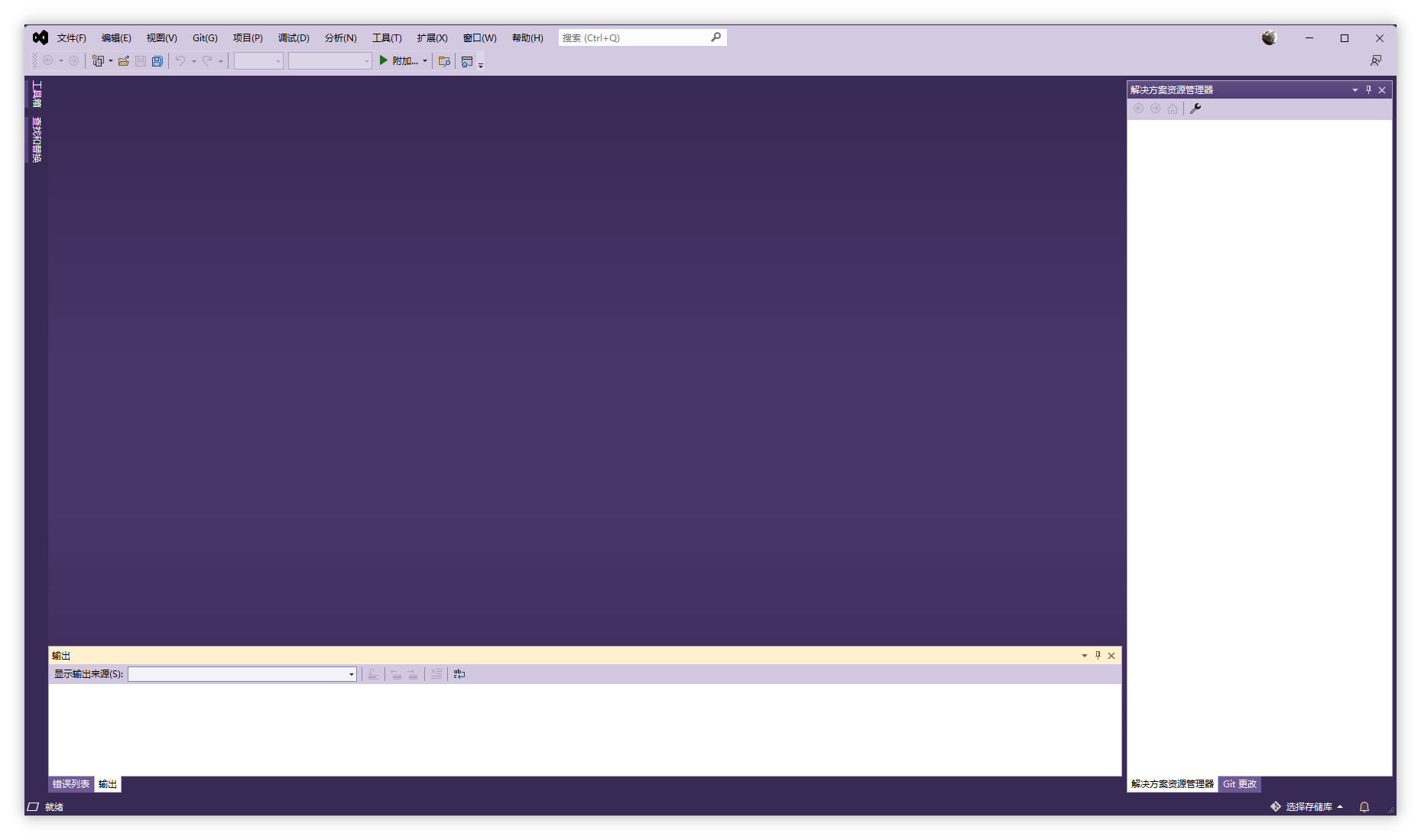This screenshot has width=1421, height=840.
Task: Toggle the pin on the 解决方案资源管理器 panel
Action: 1368,89
